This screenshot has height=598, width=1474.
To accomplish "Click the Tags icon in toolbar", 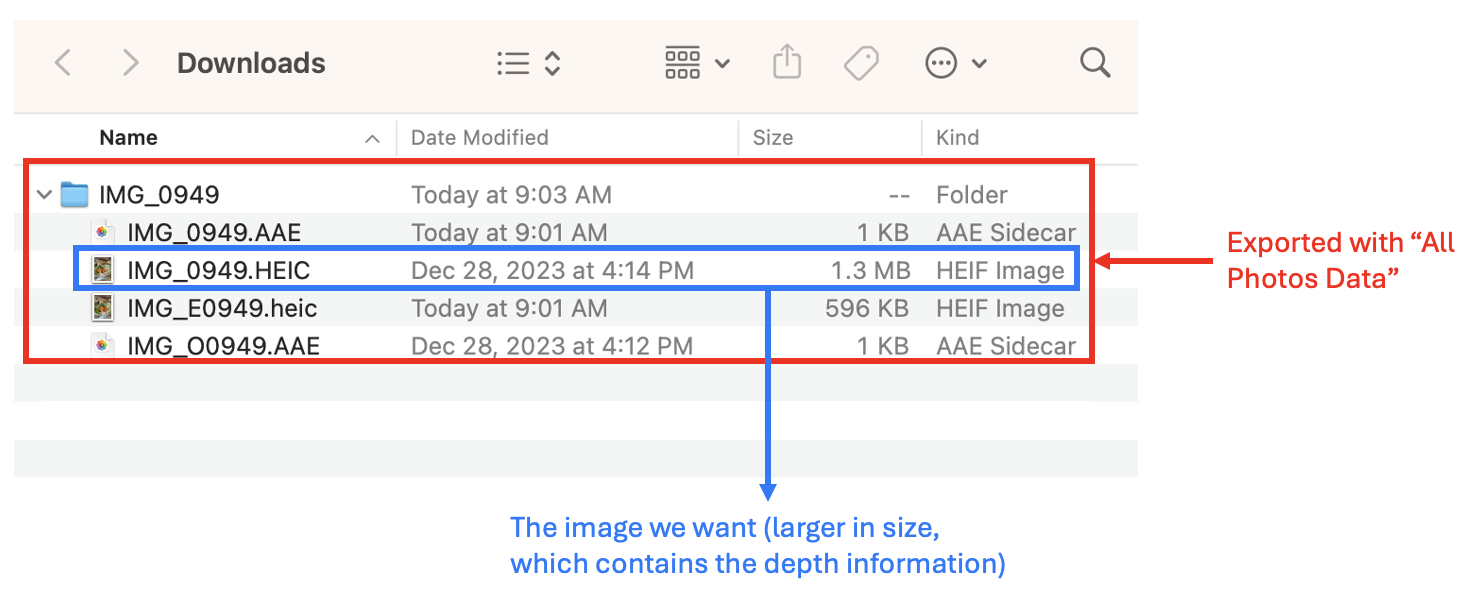I will click(x=860, y=64).
